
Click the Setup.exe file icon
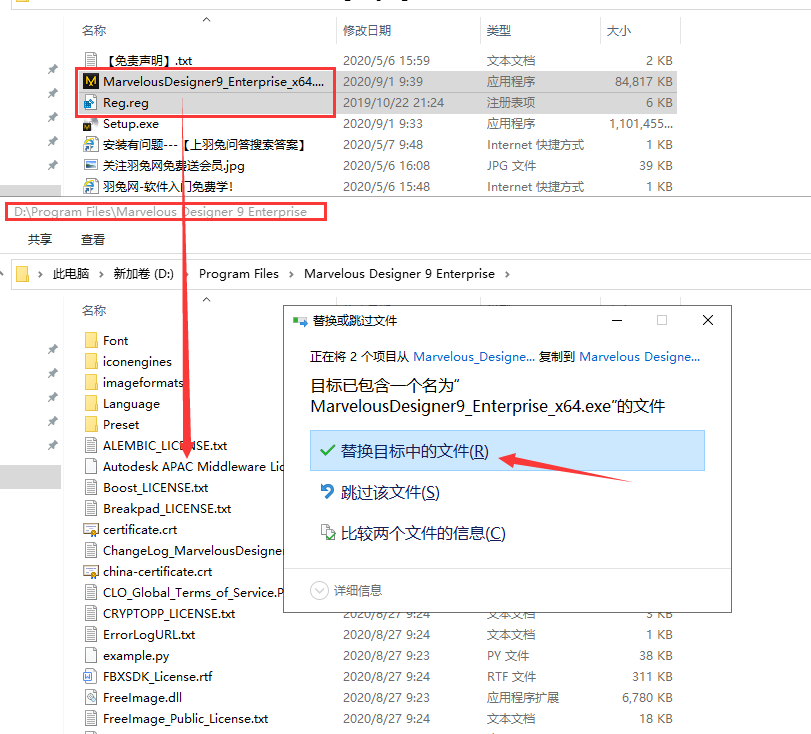(91, 124)
